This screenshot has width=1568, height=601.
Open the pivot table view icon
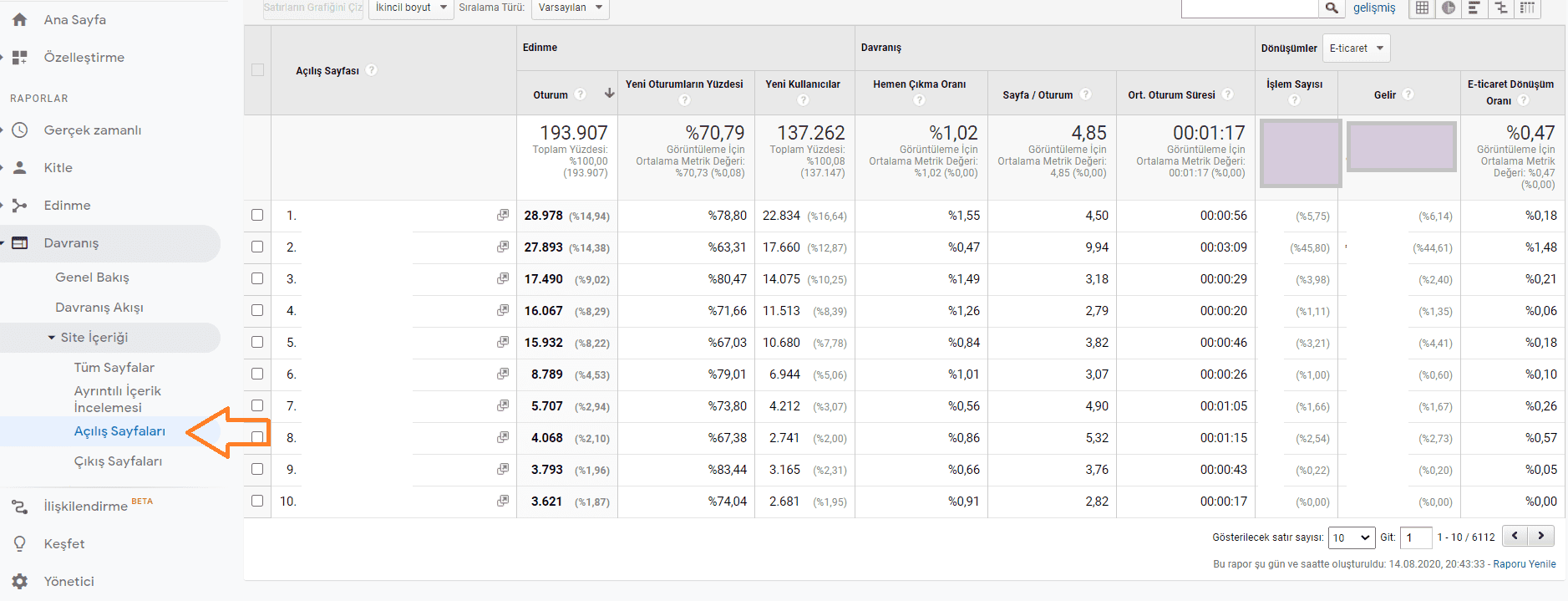1528,8
